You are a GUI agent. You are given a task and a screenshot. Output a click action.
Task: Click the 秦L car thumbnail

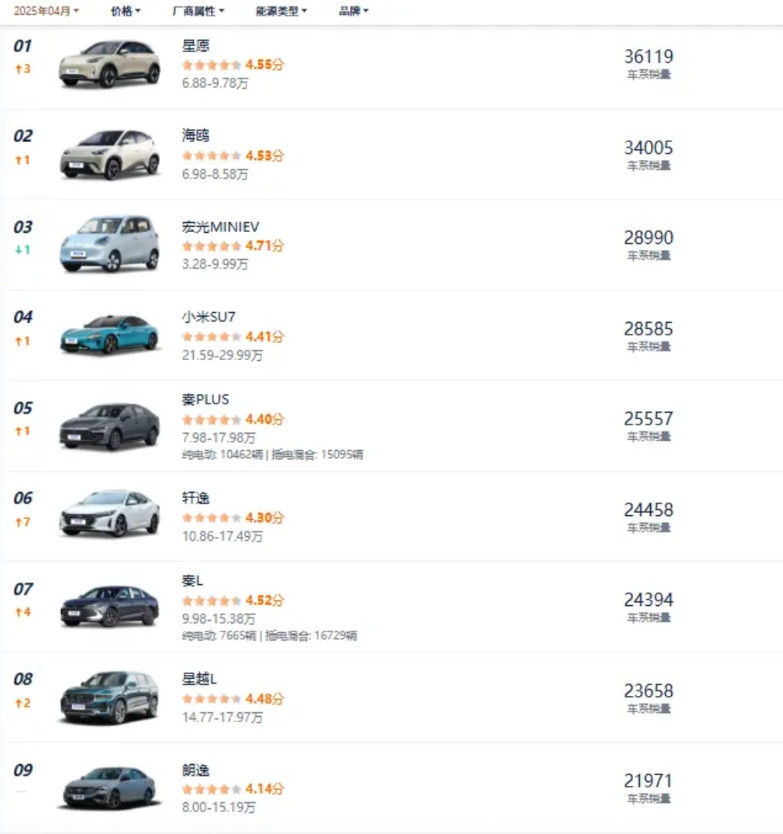coord(109,606)
